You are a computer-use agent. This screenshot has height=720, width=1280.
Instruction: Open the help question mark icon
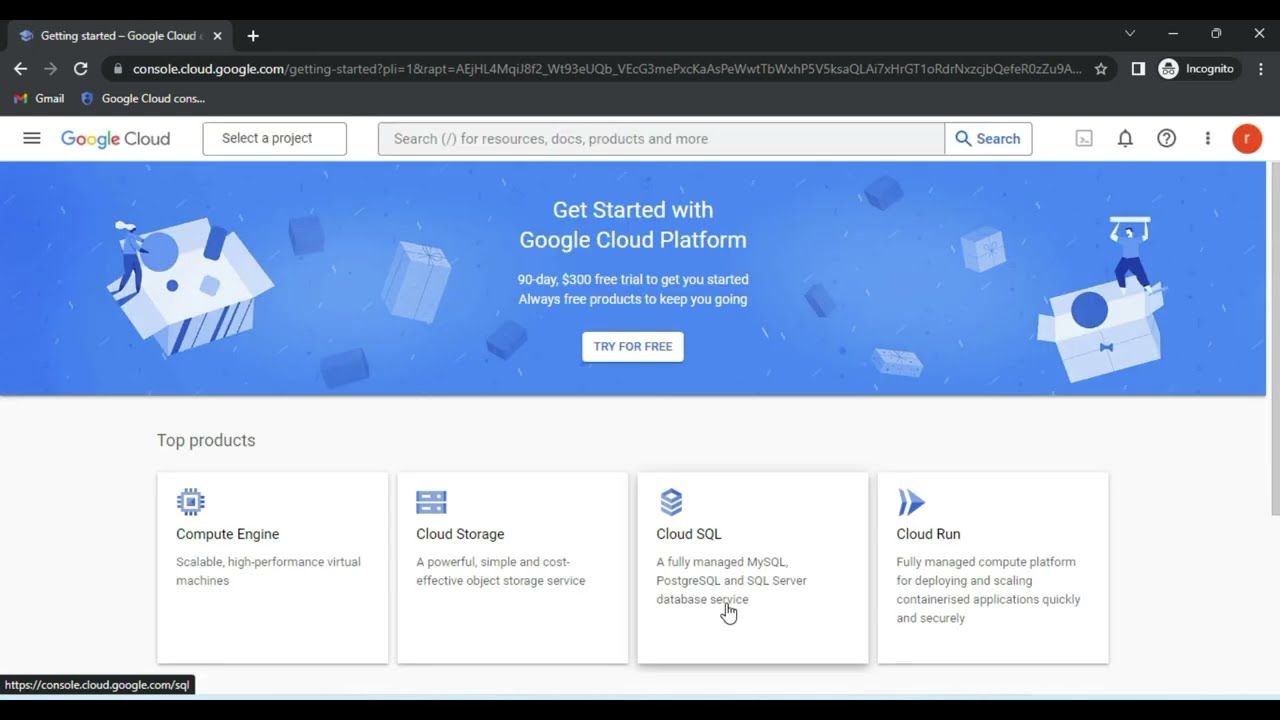1166,139
